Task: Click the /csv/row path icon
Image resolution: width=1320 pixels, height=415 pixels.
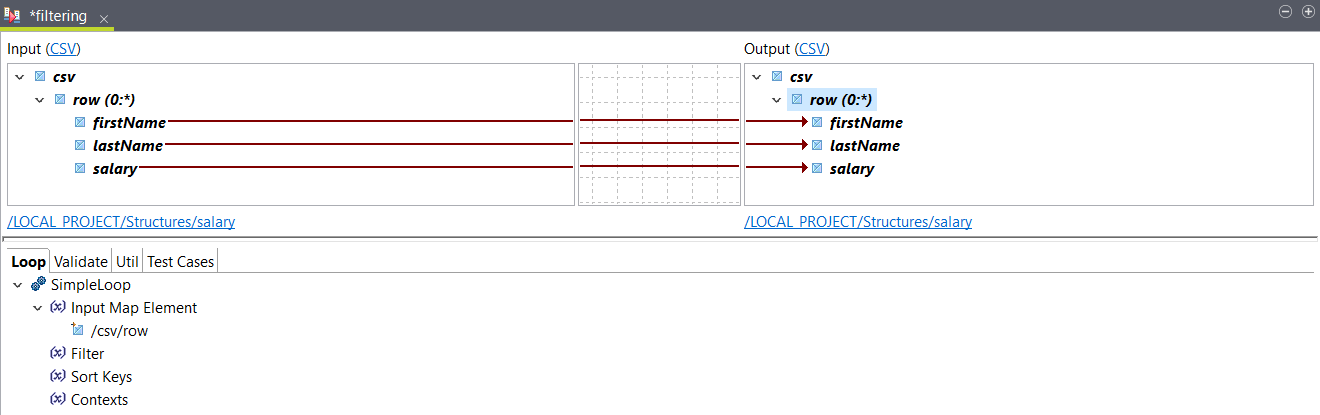Action: 78,330
